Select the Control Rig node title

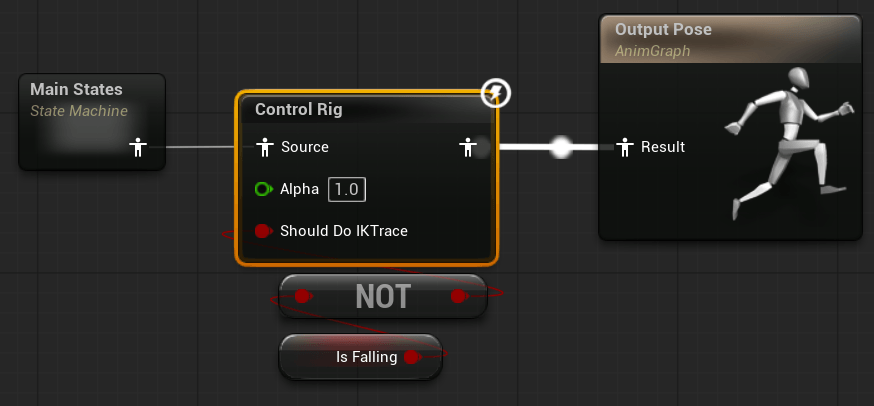298,109
